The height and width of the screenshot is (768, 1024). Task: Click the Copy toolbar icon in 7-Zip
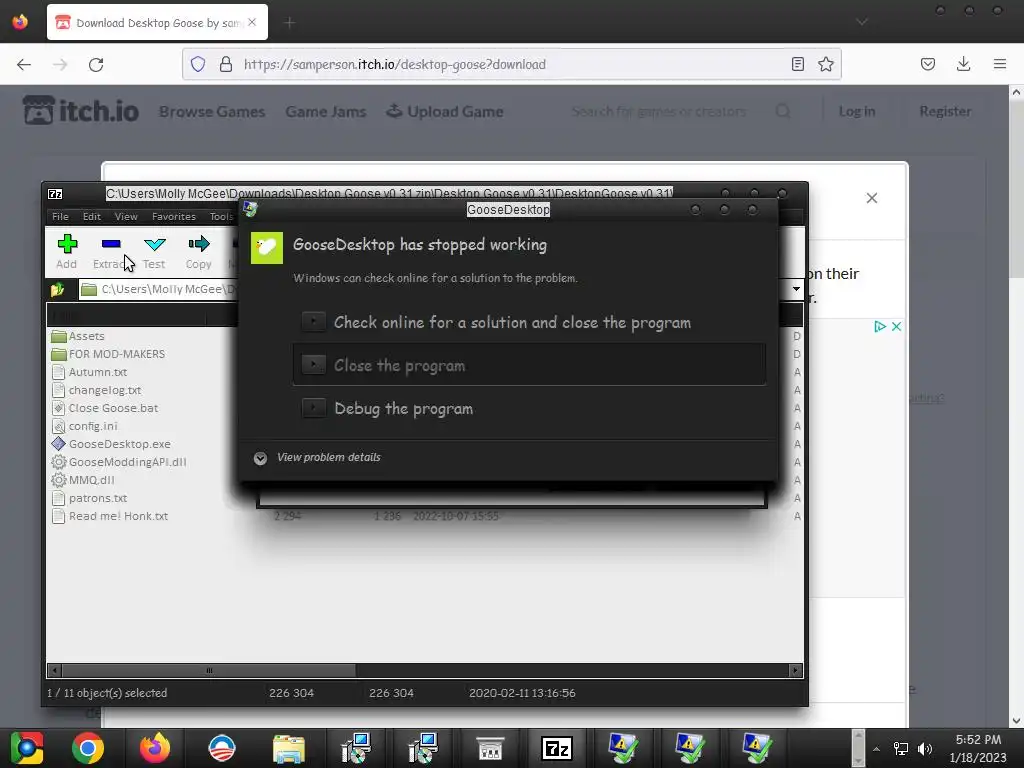199,251
